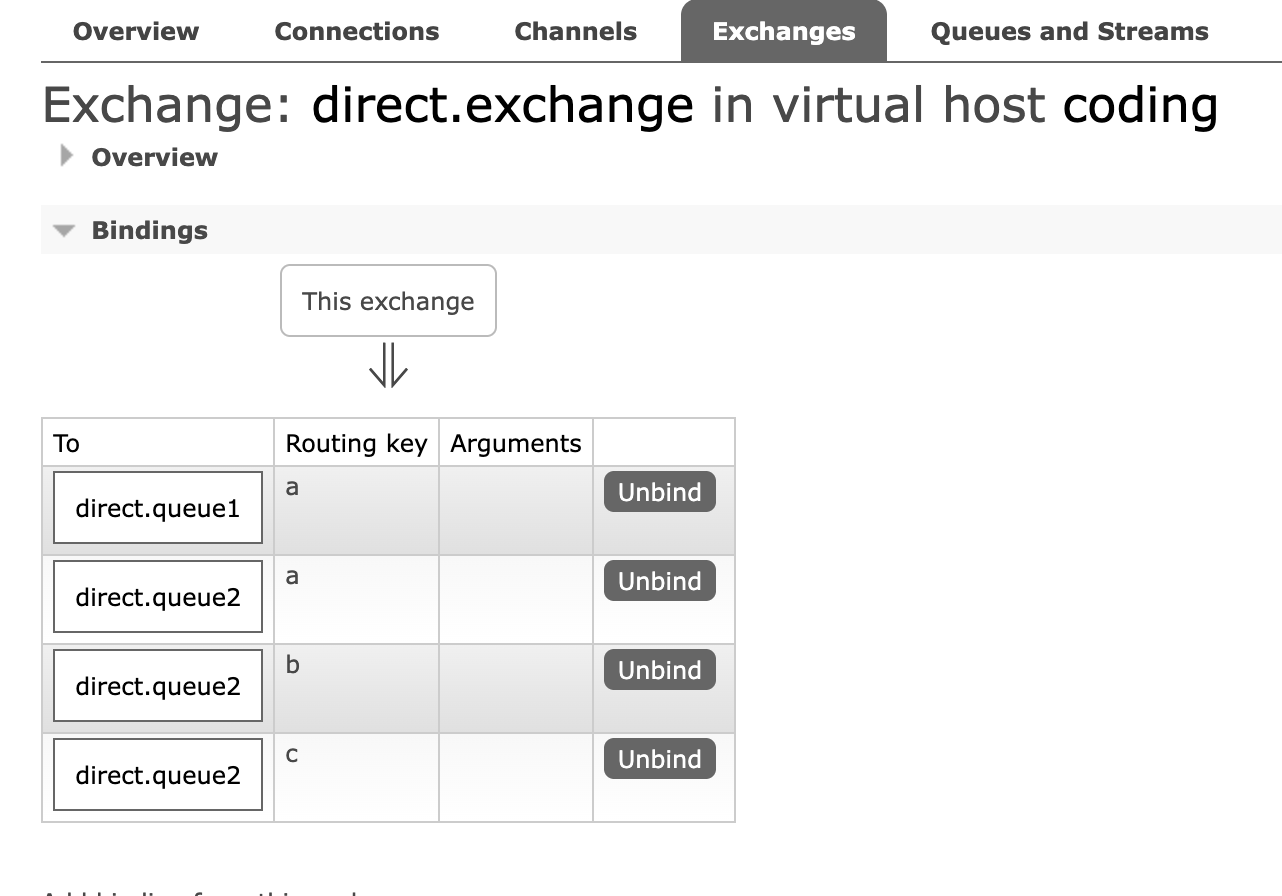
Task: Unbind direct.queue2 with routing key b
Action: pyautogui.click(x=659, y=670)
